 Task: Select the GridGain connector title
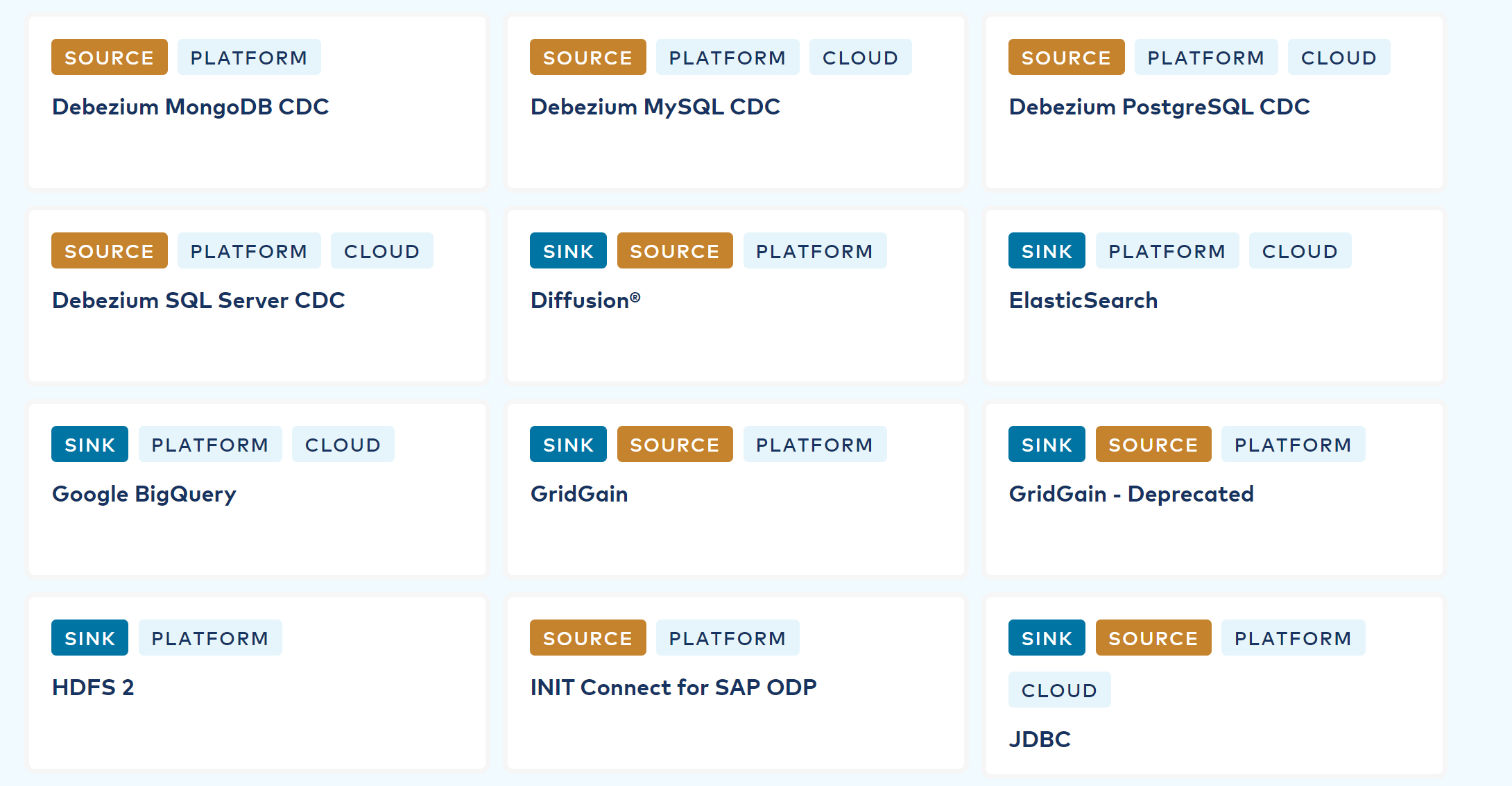[578, 494]
